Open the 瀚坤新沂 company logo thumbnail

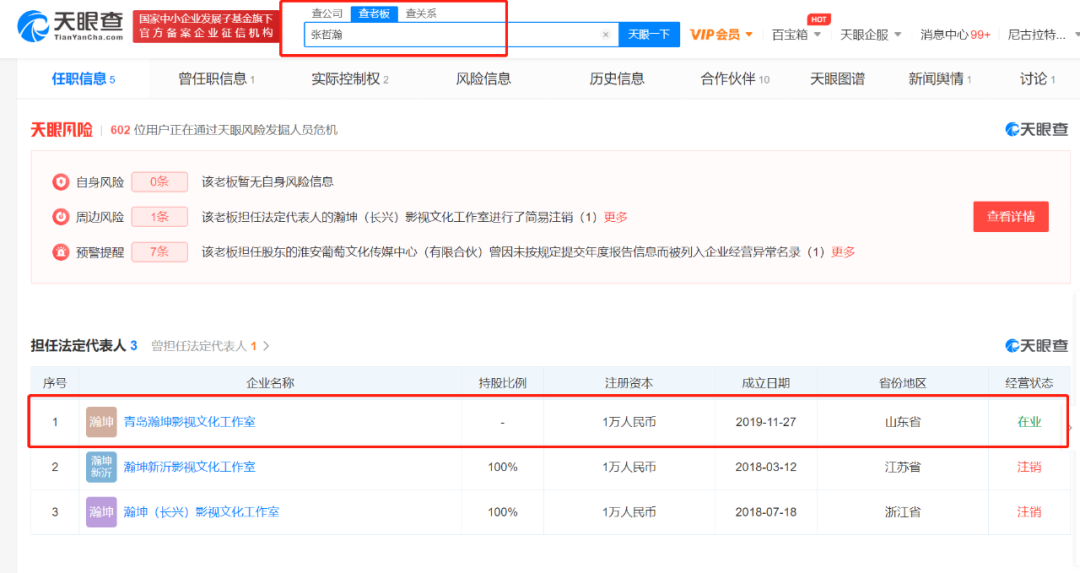pos(101,467)
